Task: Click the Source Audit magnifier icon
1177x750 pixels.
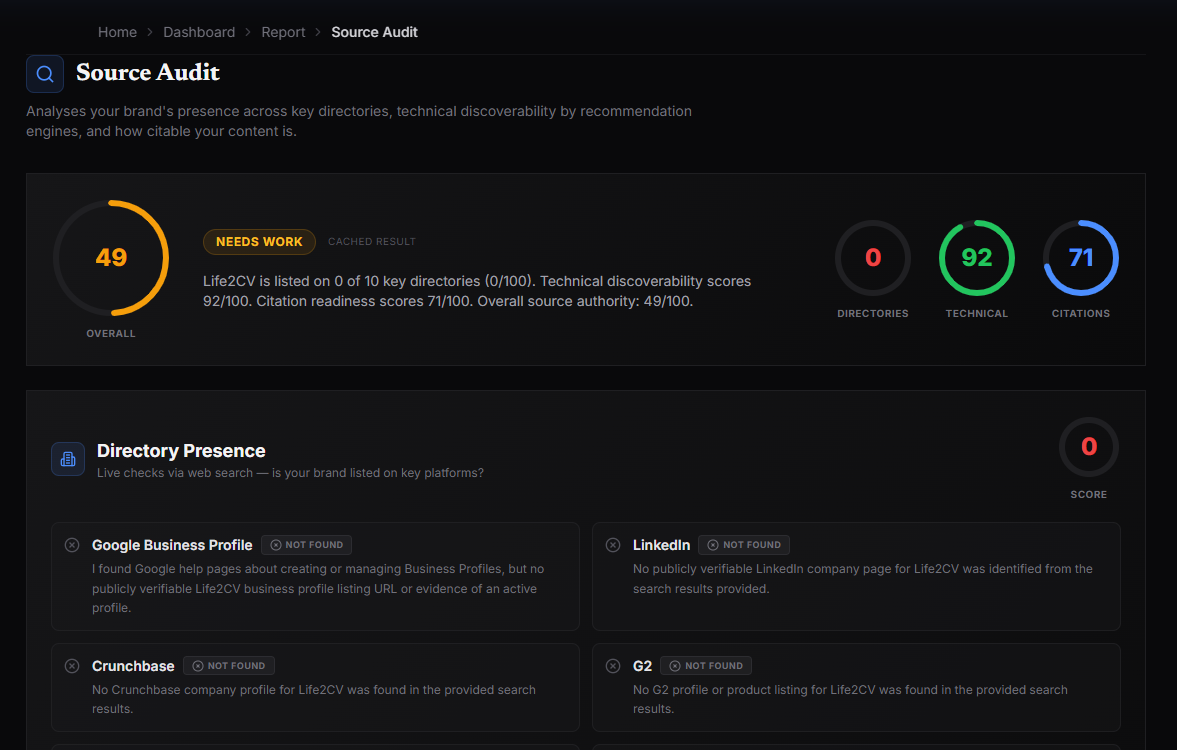Action: [45, 74]
